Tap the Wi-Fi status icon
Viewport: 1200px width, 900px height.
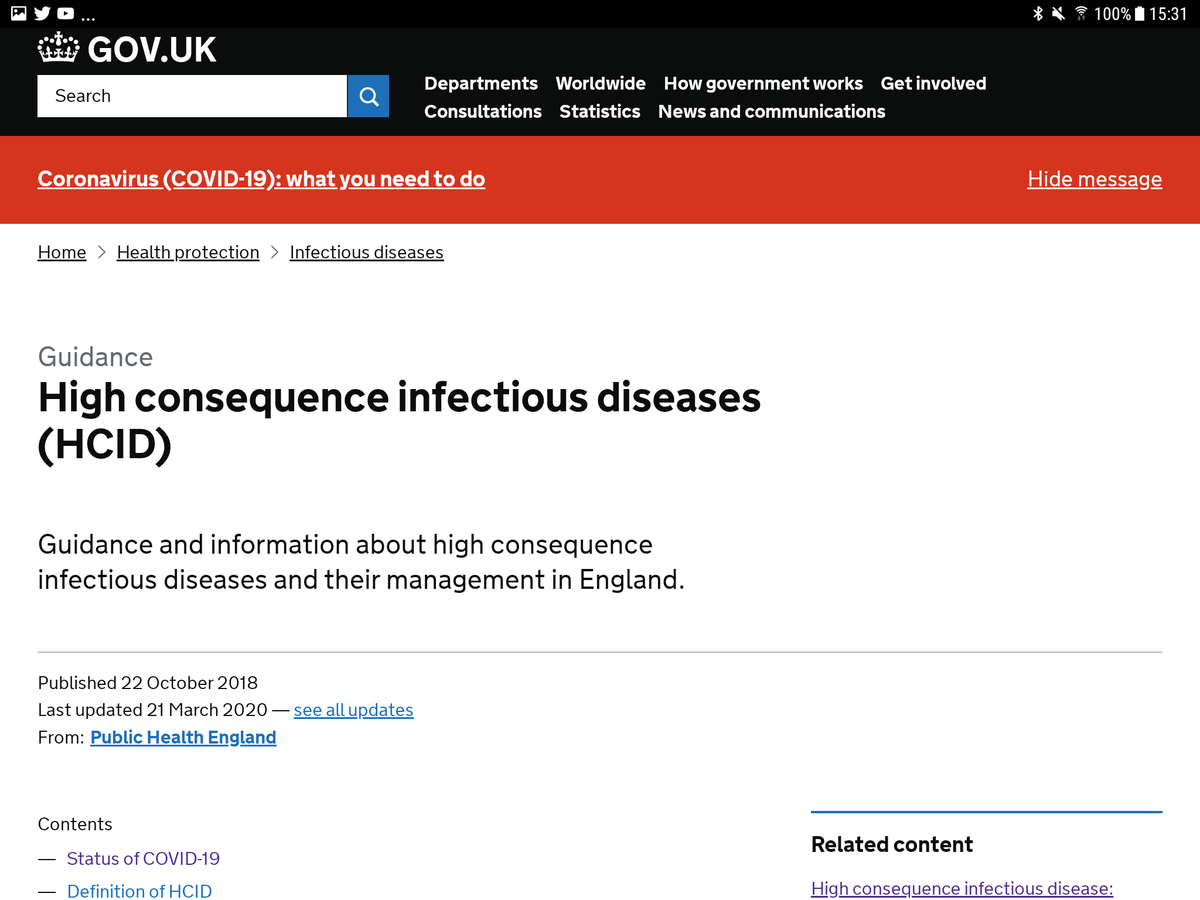pos(1081,13)
